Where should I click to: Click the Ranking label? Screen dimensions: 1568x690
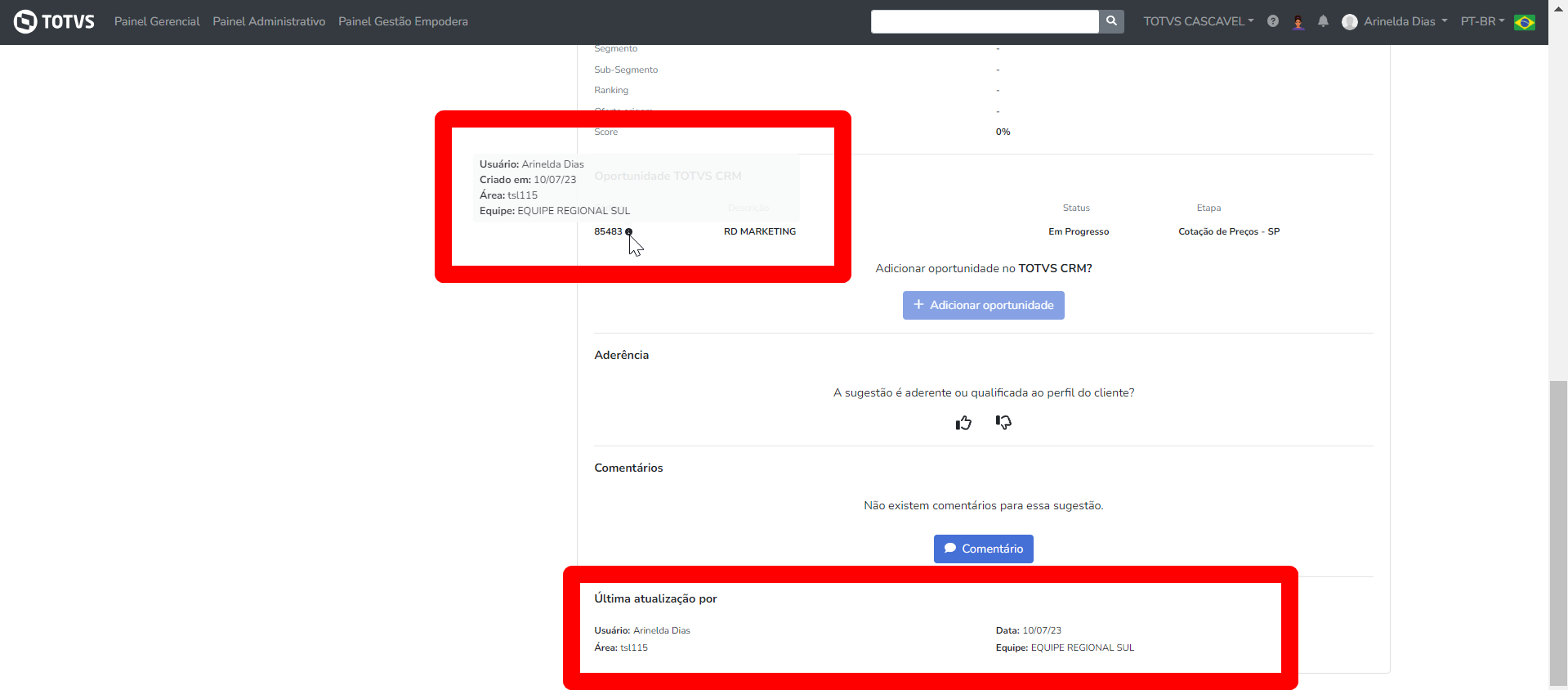tap(611, 90)
